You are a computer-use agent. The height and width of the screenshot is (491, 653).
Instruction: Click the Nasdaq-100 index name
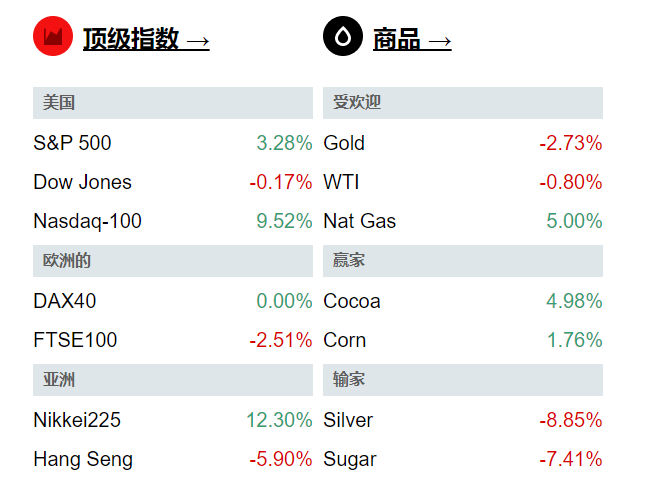[x=87, y=221]
